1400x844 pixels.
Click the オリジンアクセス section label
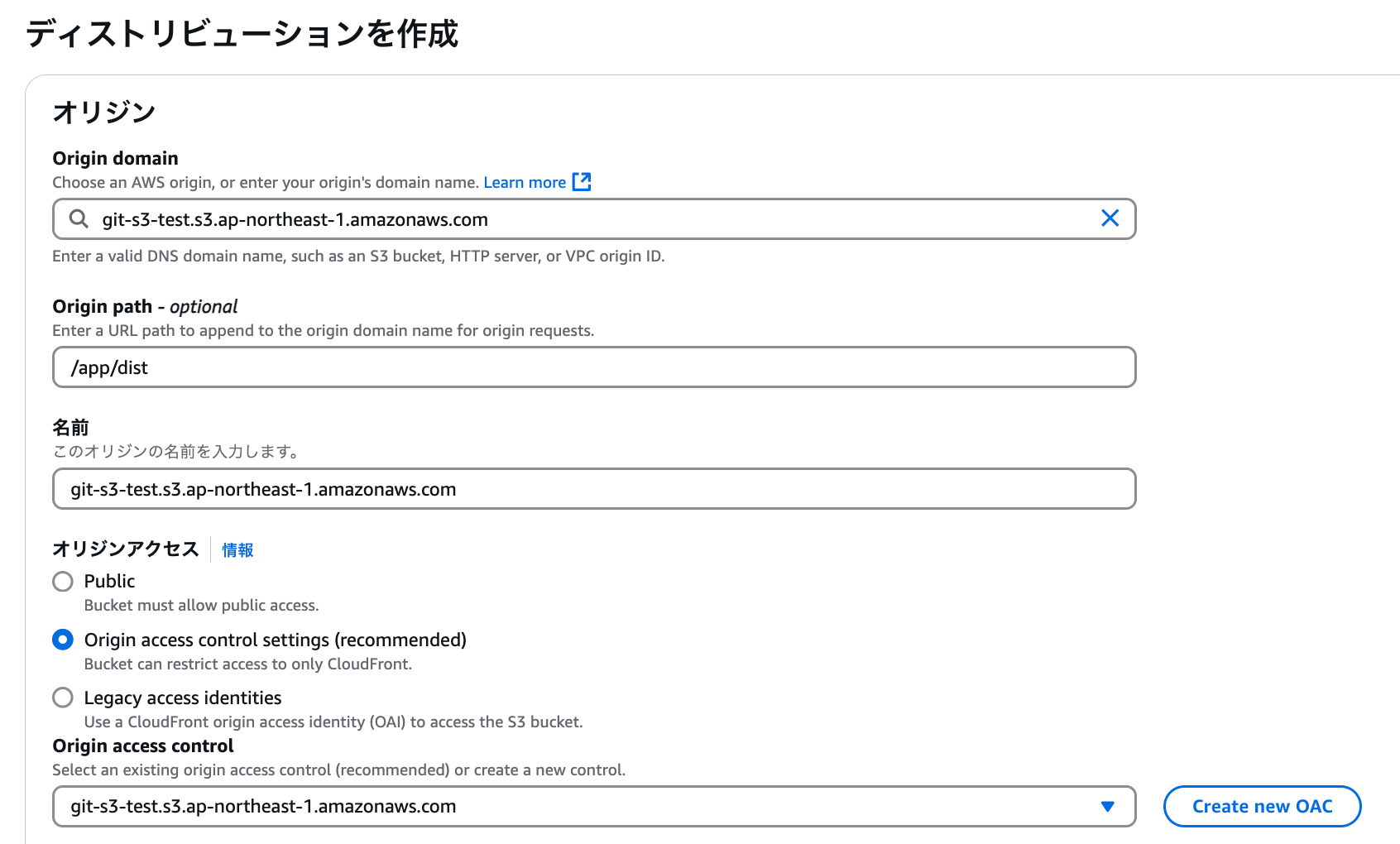pos(126,549)
